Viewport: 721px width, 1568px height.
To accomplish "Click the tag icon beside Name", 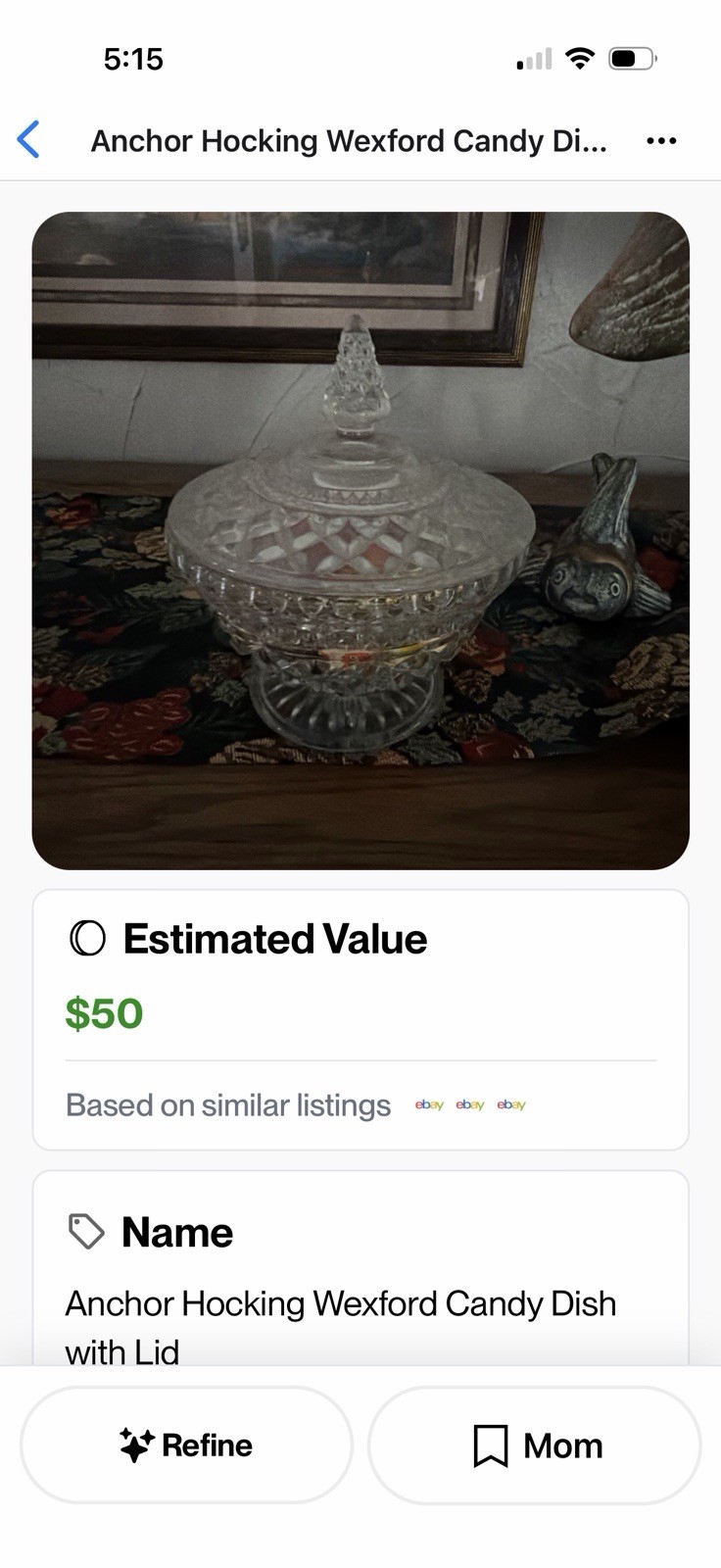I will [86, 1232].
